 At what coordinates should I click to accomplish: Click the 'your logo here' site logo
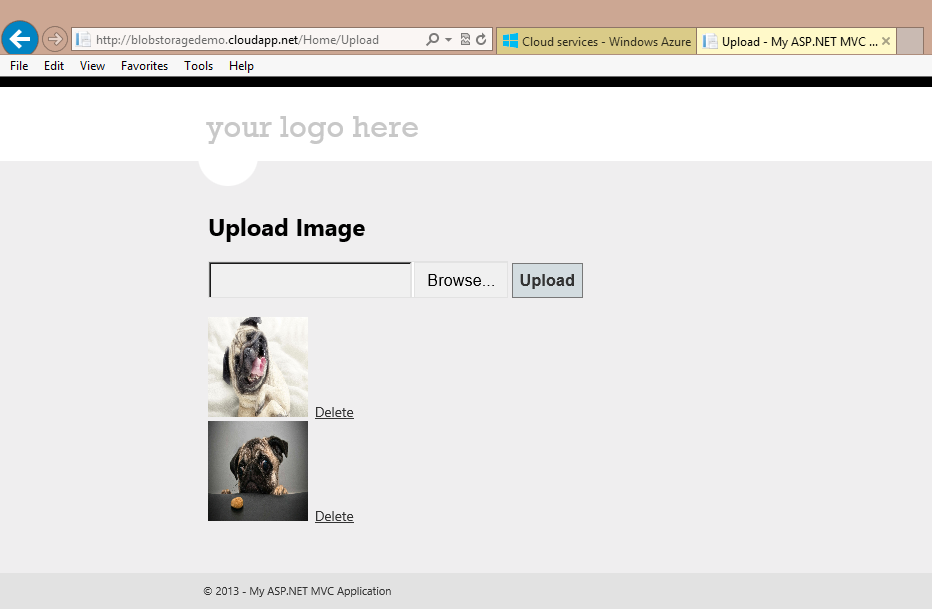[312, 128]
